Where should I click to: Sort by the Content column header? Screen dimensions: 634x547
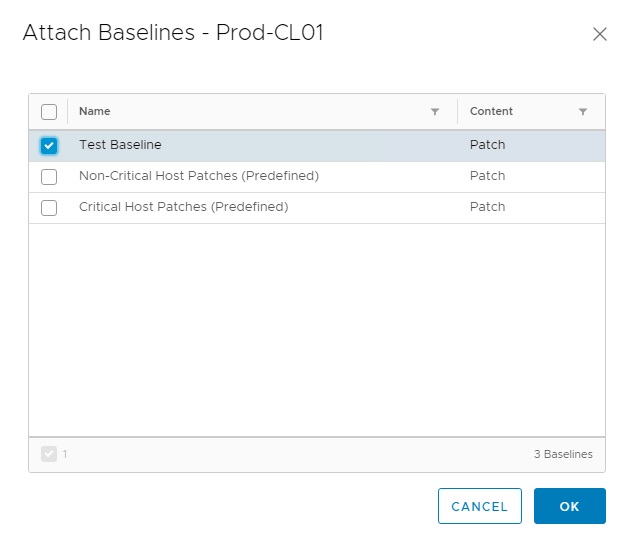coord(491,112)
